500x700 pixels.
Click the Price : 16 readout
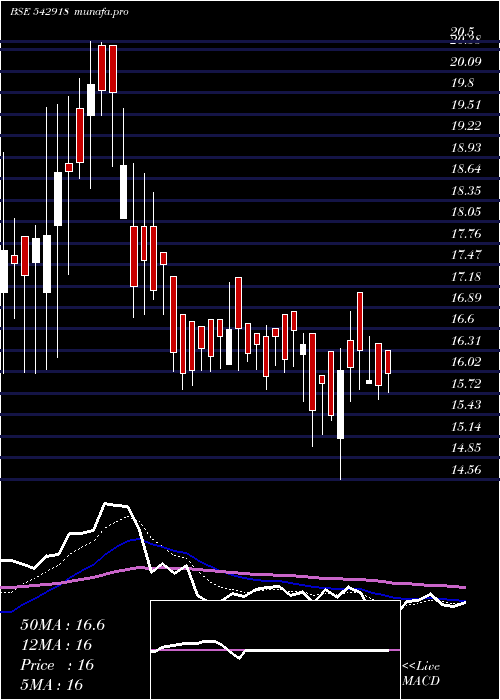(x=57, y=665)
